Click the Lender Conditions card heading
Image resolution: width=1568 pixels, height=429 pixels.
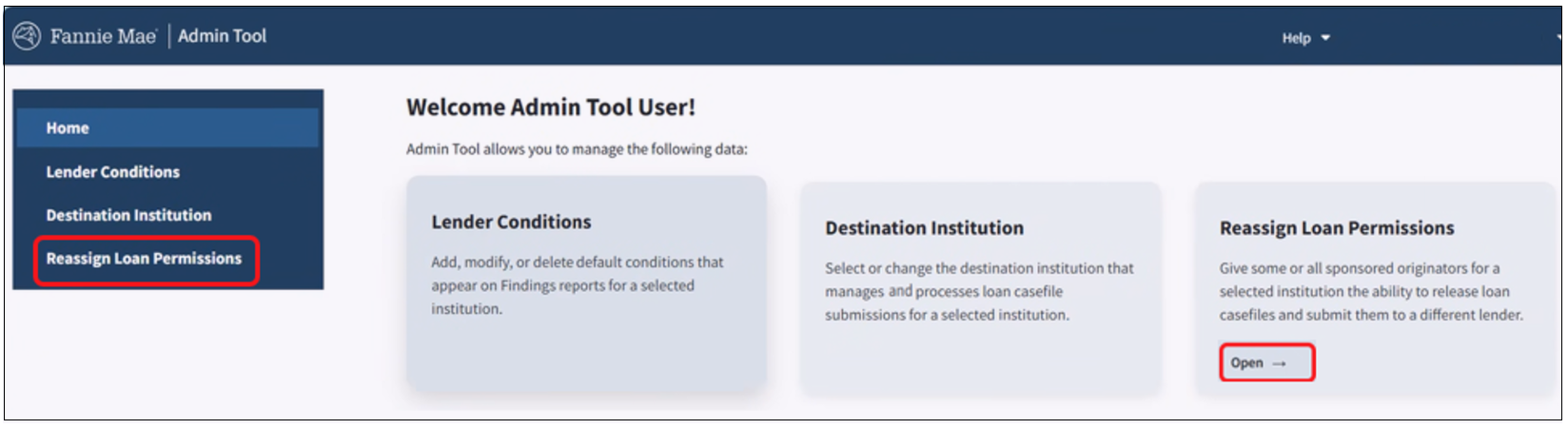pyautogui.click(x=511, y=222)
